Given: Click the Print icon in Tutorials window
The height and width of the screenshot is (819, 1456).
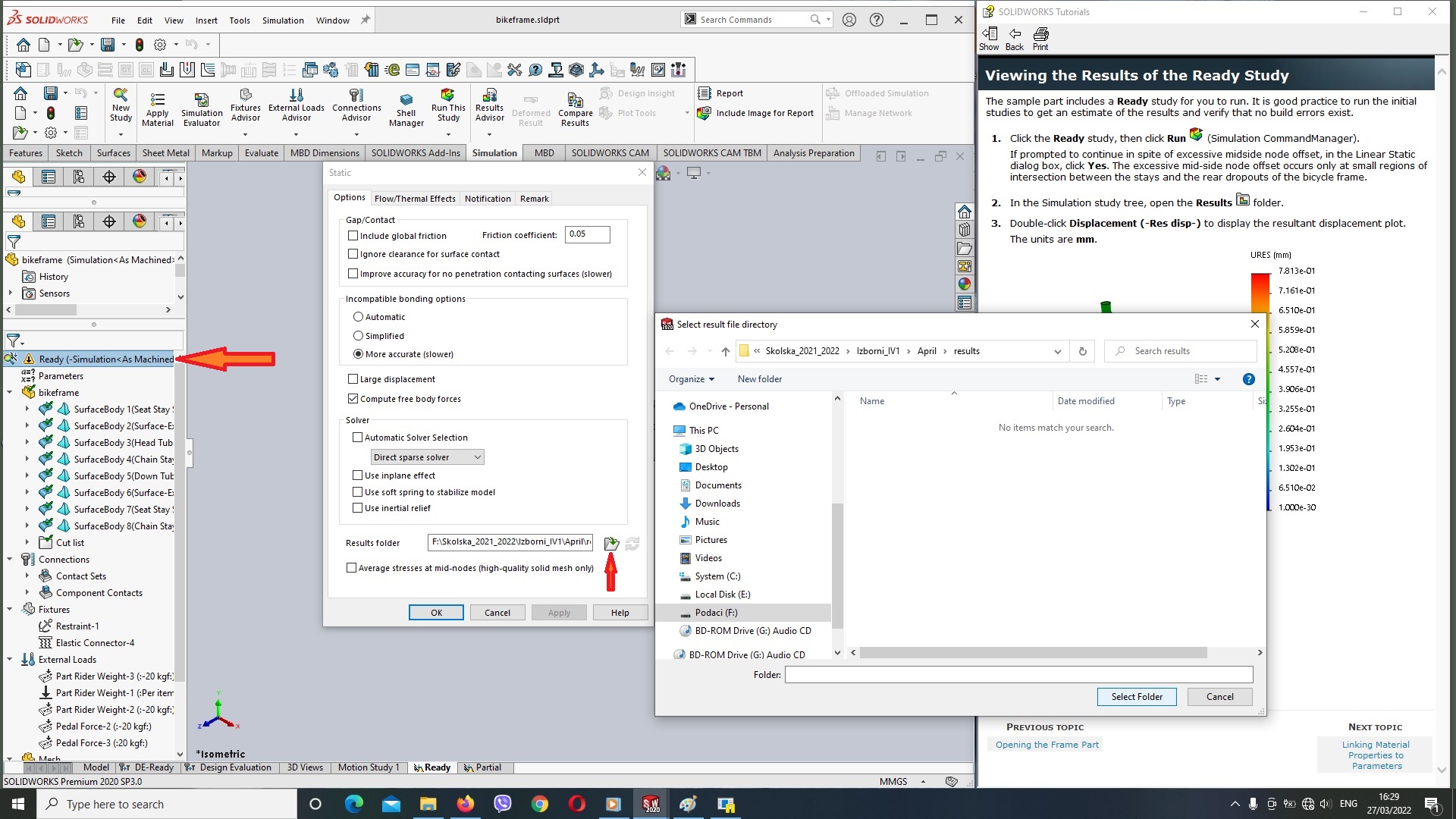Looking at the screenshot, I should coord(1040,39).
